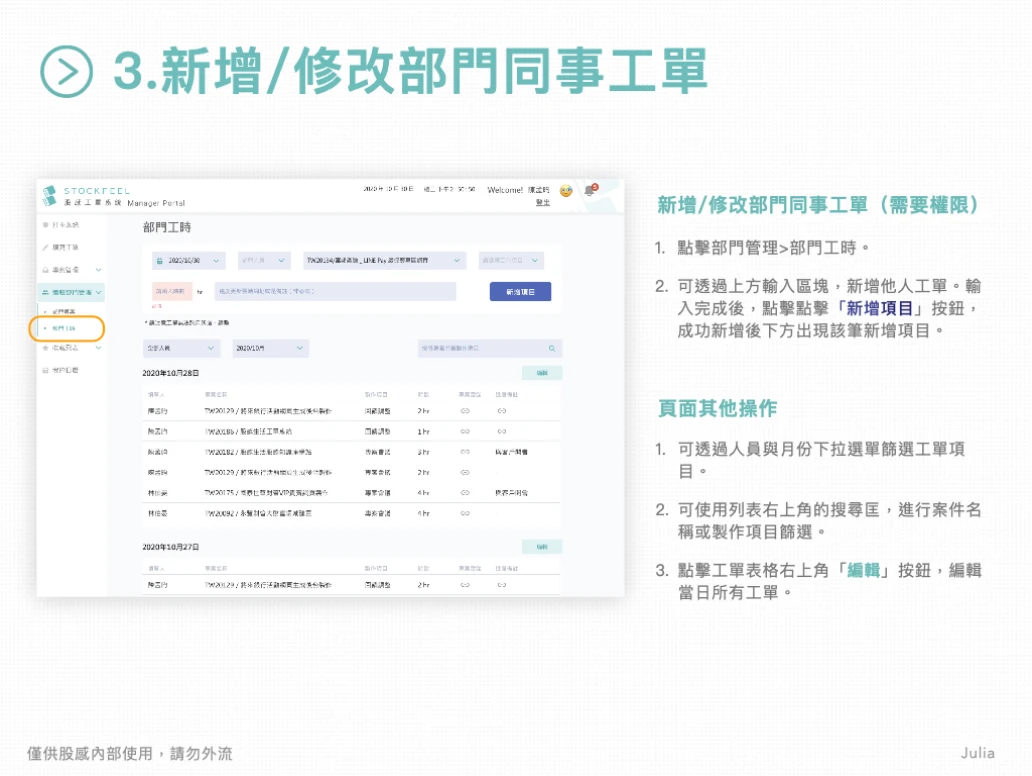Click the search magnifier icon
The image size is (1032, 776).
click(x=552, y=348)
